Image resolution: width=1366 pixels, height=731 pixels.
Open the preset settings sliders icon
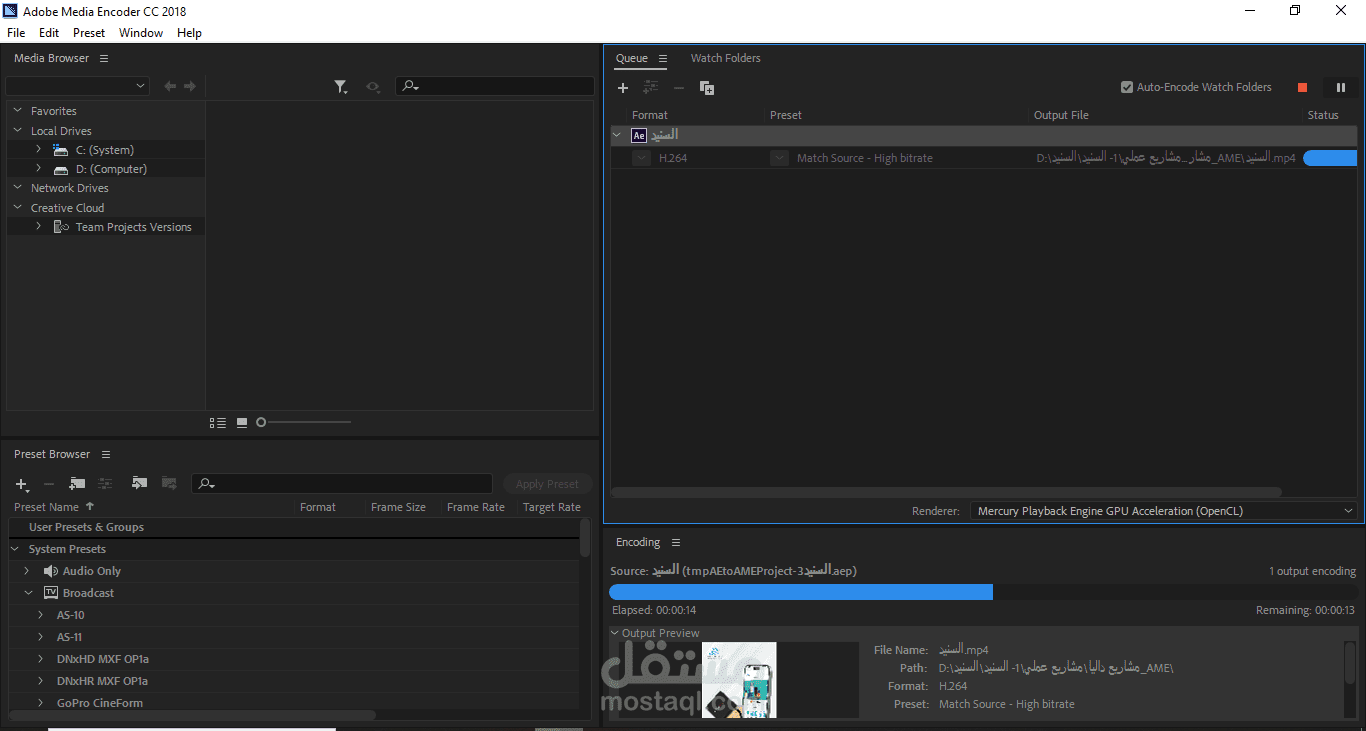106,484
